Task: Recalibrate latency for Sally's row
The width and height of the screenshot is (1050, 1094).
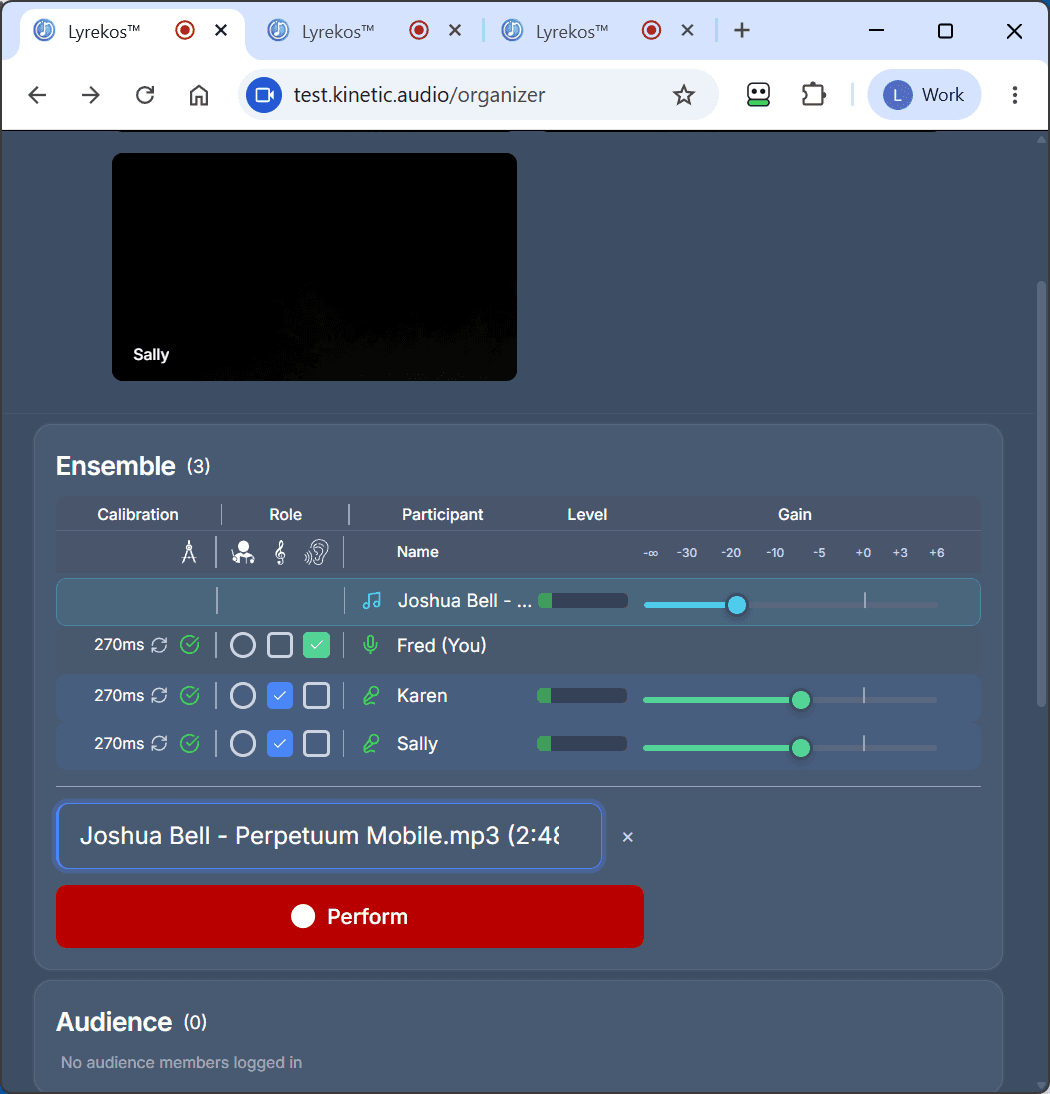Action: pyautogui.click(x=160, y=744)
